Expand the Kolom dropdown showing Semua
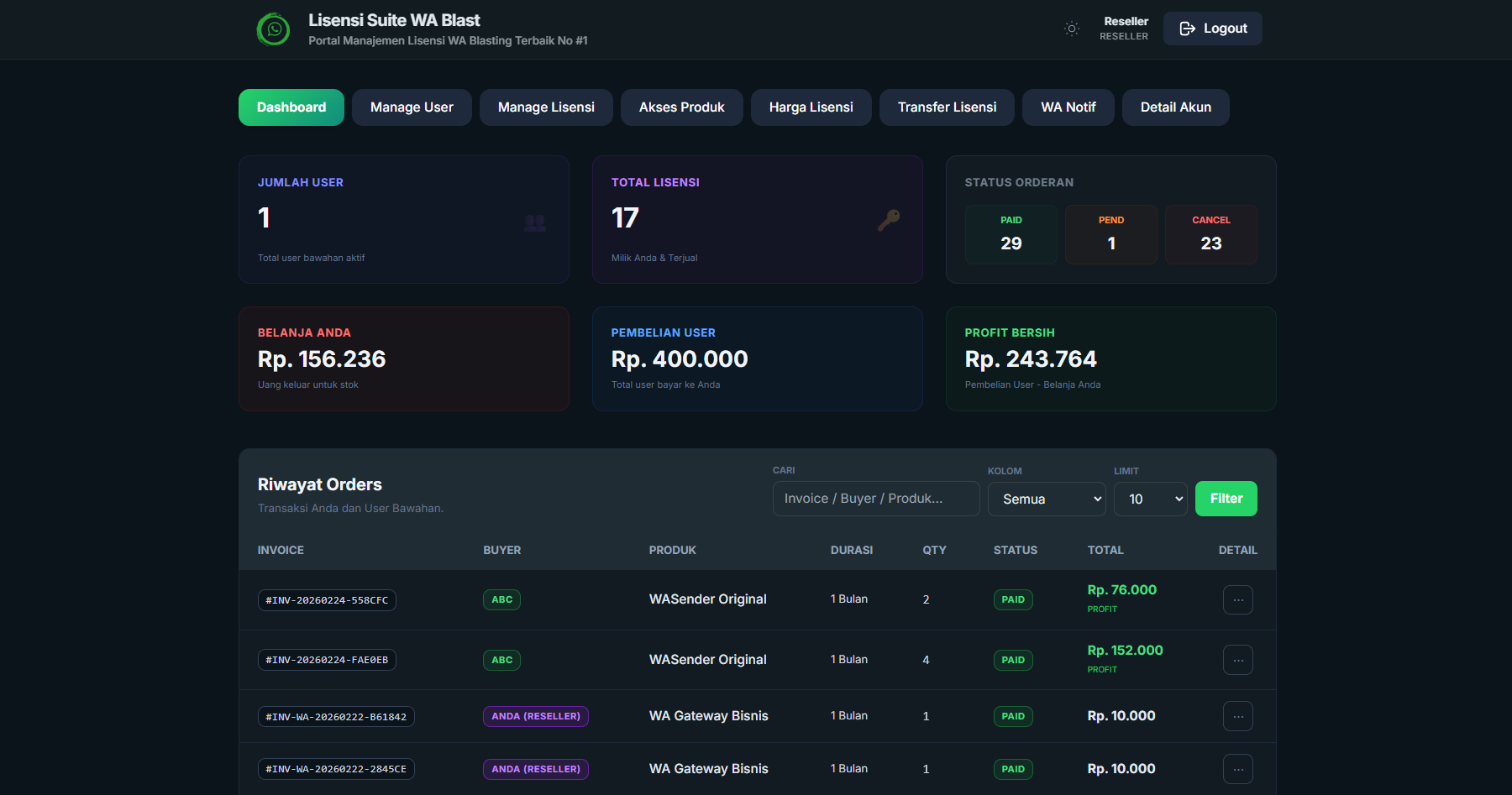This screenshot has width=1512, height=795. (1047, 499)
